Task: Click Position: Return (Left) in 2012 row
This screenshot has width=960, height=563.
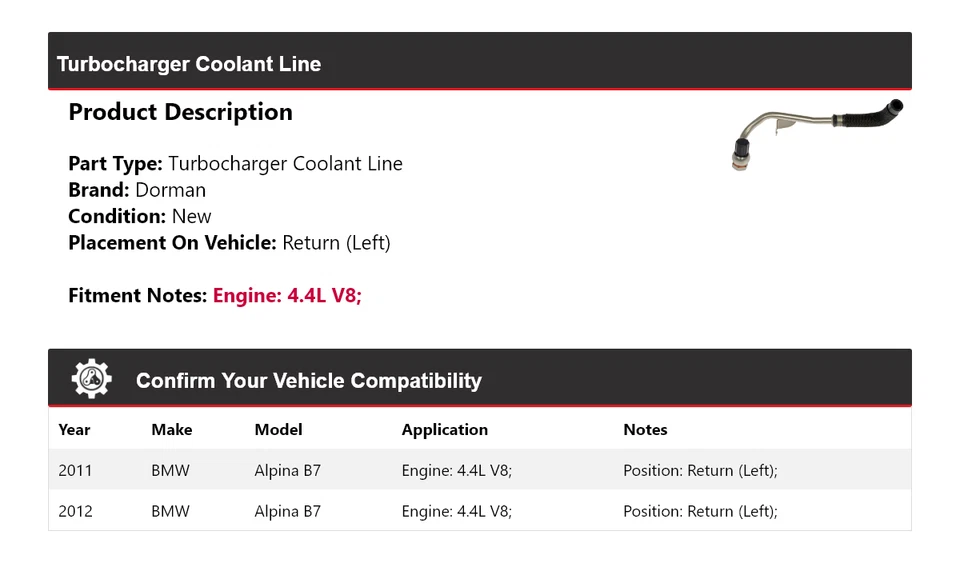Action: tap(700, 511)
